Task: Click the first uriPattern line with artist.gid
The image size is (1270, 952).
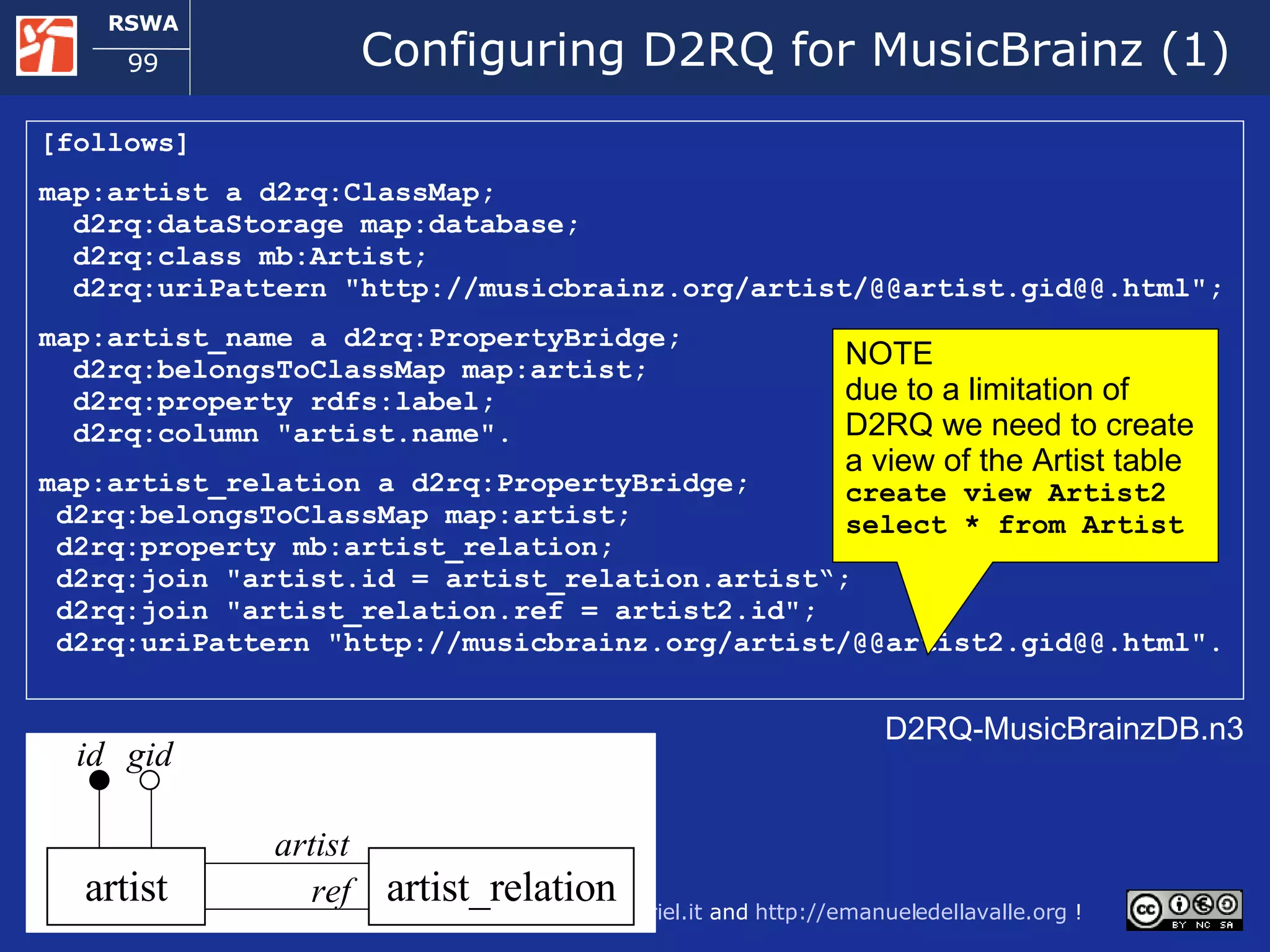Action: (x=647, y=288)
